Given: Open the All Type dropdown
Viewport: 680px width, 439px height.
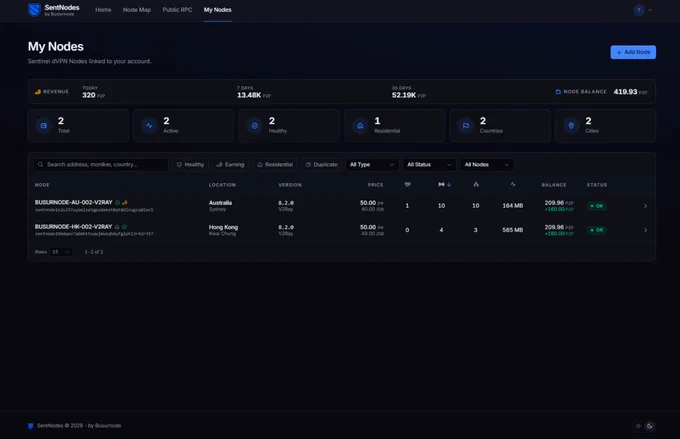Looking at the screenshot, I should [x=372, y=164].
